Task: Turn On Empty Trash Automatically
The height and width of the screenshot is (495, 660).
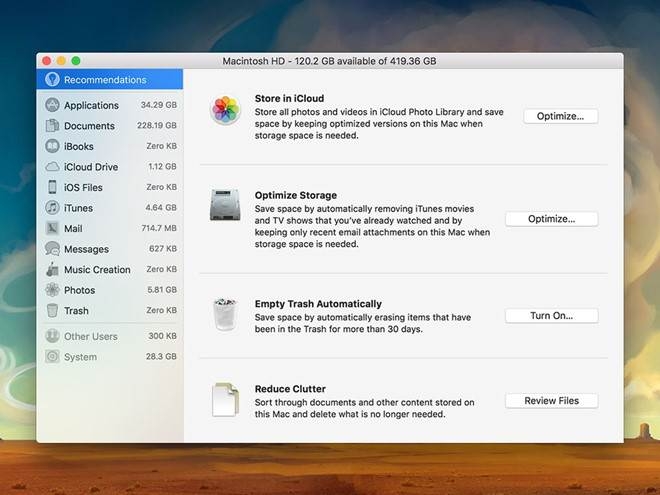Action: coord(551,316)
